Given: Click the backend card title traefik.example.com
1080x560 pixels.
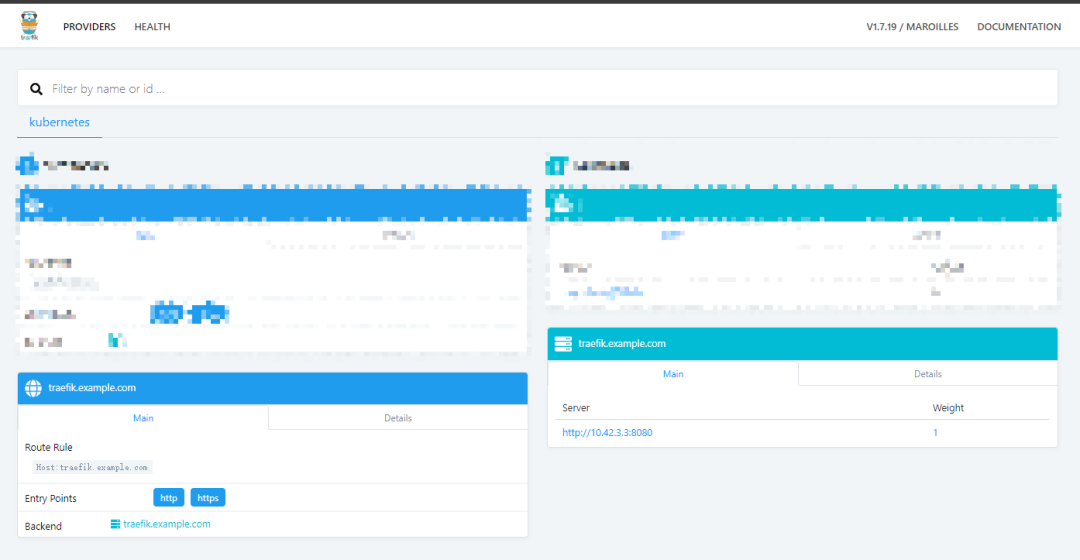Looking at the screenshot, I should (622, 344).
